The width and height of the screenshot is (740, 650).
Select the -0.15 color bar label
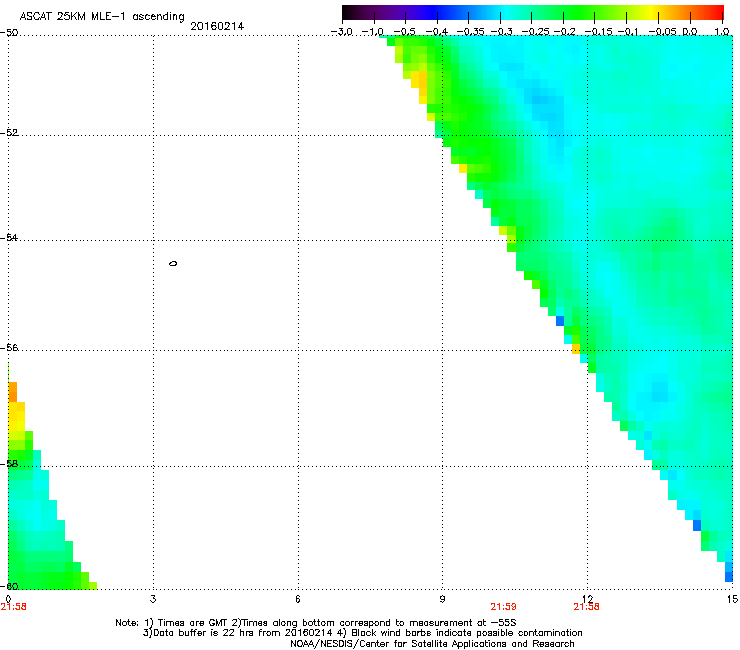click(x=598, y=32)
